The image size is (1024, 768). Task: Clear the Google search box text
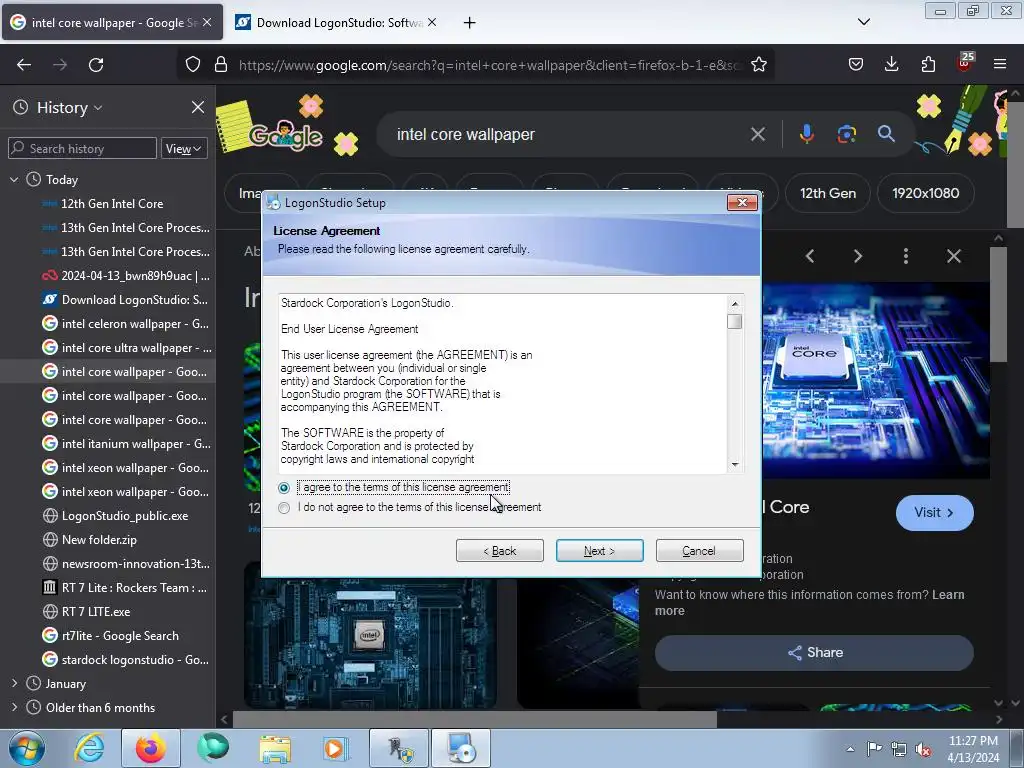758,135
